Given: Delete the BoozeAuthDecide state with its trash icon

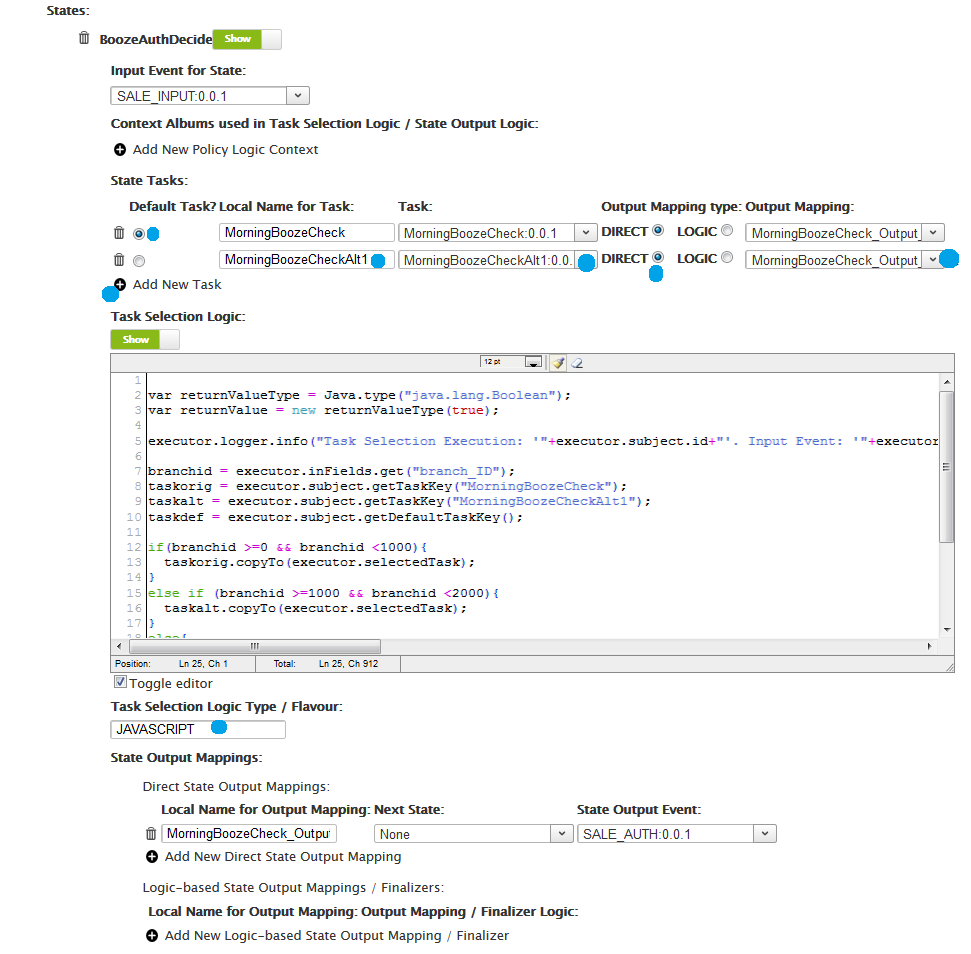Looking at the screenshot, I should 84,38.
